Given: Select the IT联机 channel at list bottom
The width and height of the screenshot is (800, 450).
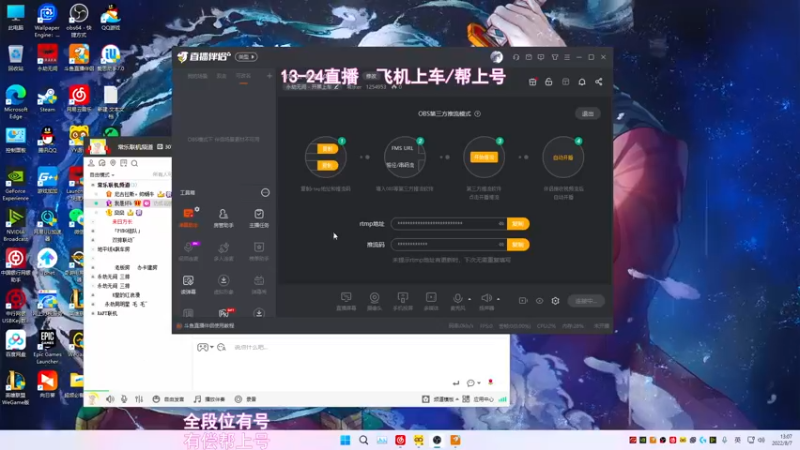Looking at the screenshot, I should tap(107, 313).
